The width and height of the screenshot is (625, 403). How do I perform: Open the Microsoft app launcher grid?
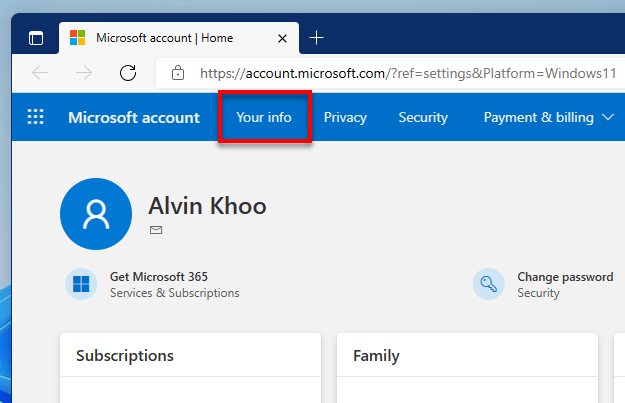(x=35, y=117)
